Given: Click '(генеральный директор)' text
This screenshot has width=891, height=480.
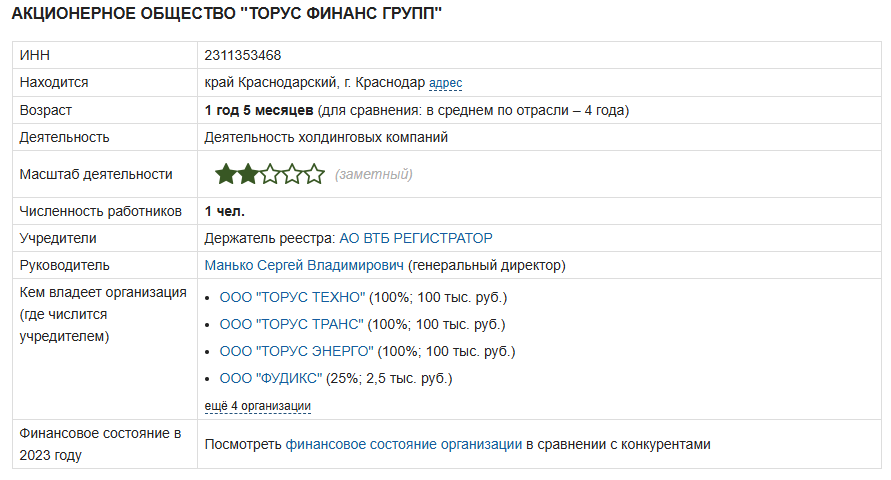Looking at the screenshot, I should click(x=487, y=265).
